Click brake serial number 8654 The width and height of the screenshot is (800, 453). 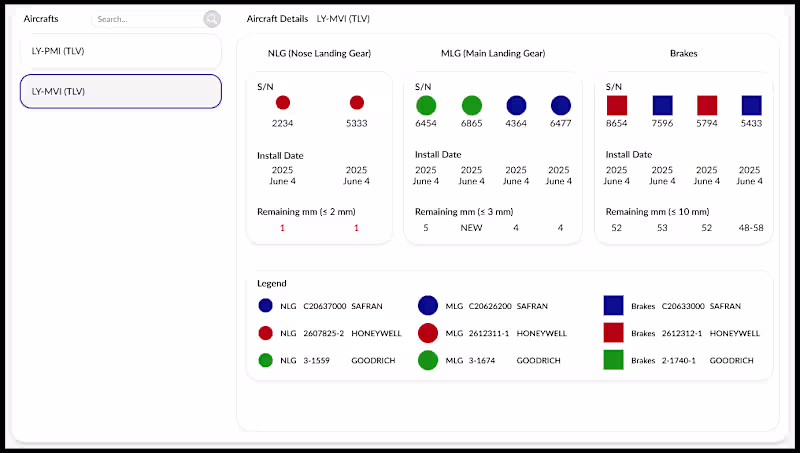click(617, 123)
